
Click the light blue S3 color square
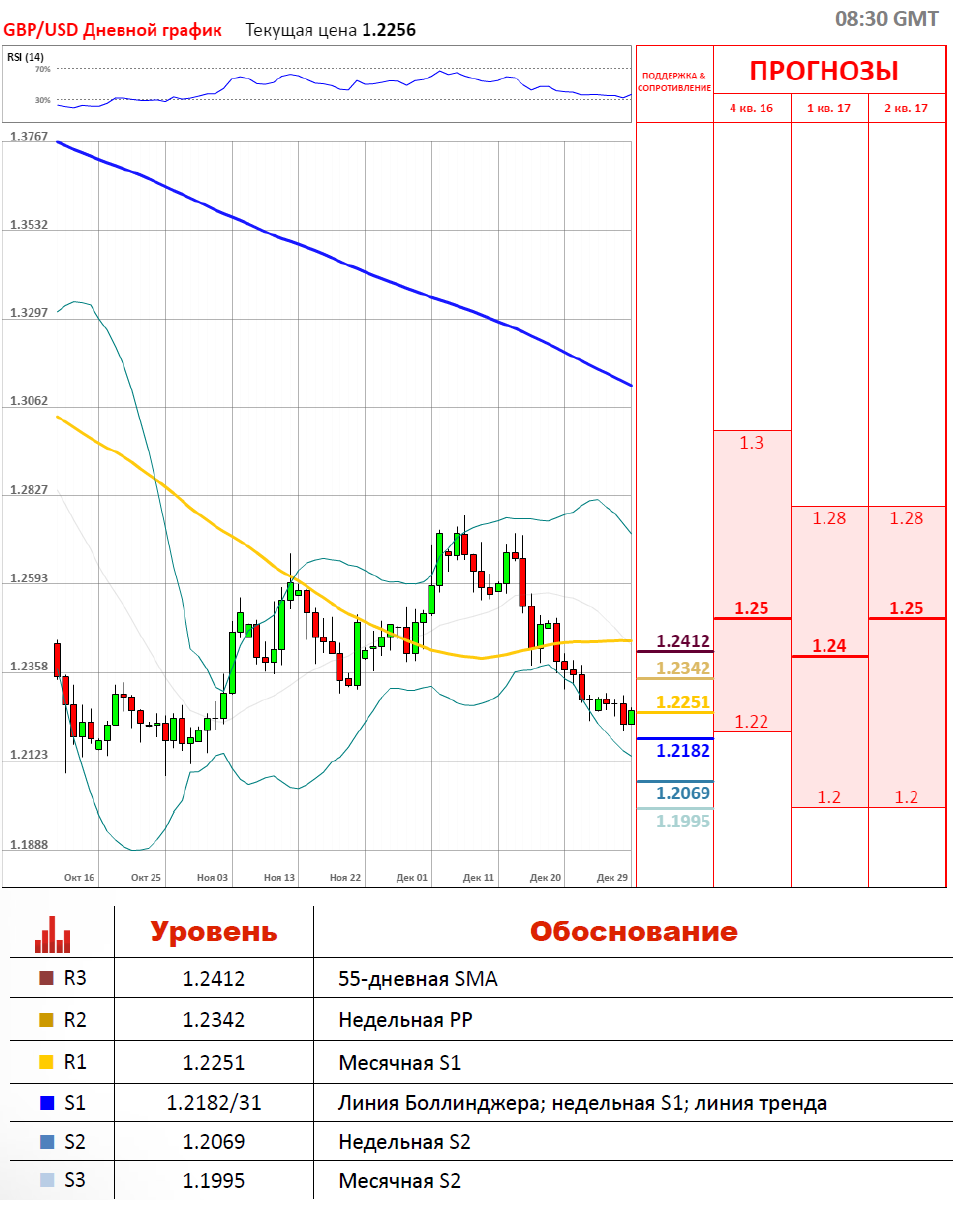(x=46, y=1181)
